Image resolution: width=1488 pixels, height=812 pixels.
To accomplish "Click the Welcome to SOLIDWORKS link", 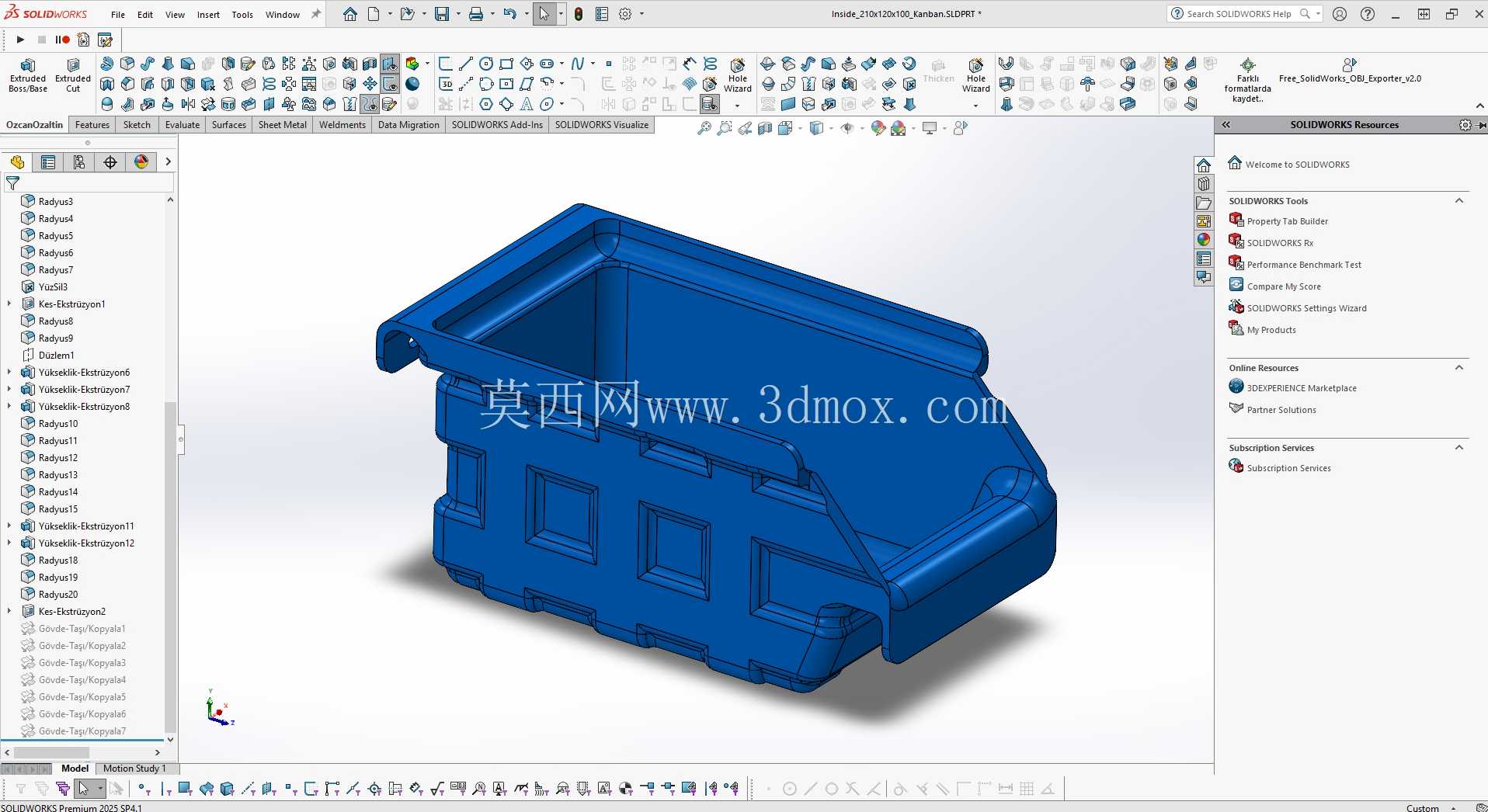I will coord(1298,165).
